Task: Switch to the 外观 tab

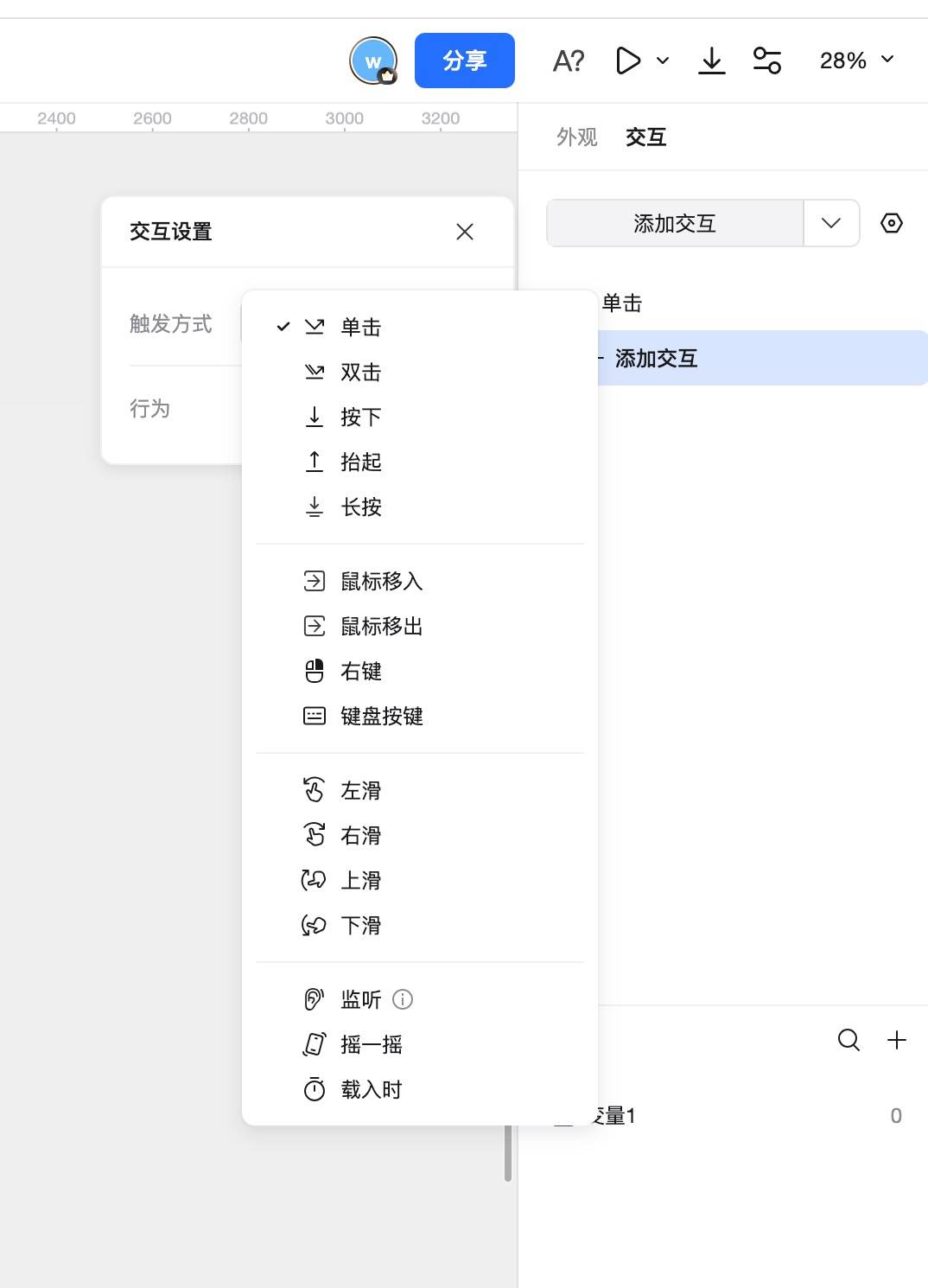Action: click(577, 137)
